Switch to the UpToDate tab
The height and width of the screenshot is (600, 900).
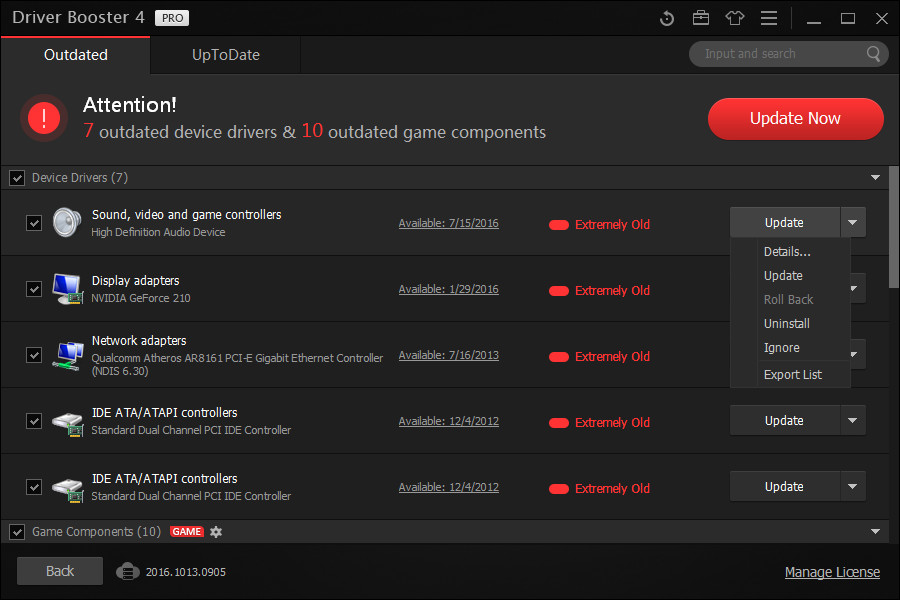[x=224, y=55]
